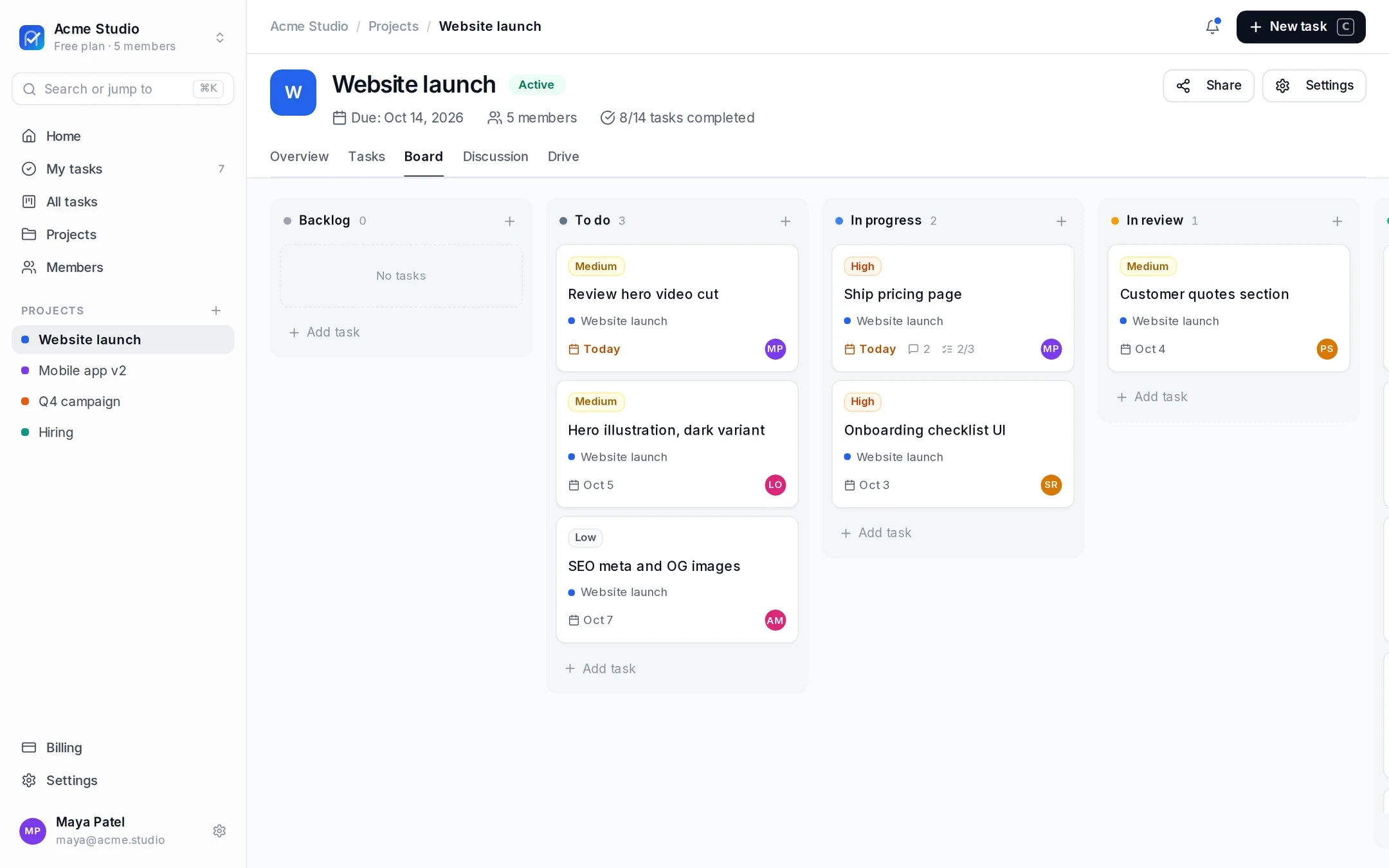The image size is (1389, 868).
Task: Switch to the Tasks tab
Action: click(367, 156)
